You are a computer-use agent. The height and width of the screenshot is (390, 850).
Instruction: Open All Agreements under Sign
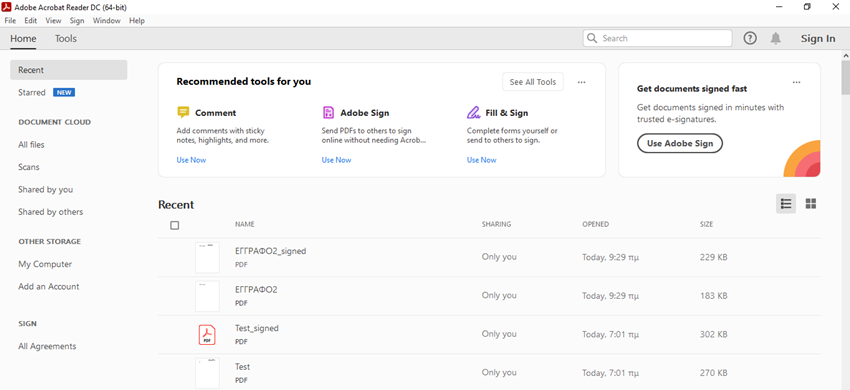pos(47,346)
